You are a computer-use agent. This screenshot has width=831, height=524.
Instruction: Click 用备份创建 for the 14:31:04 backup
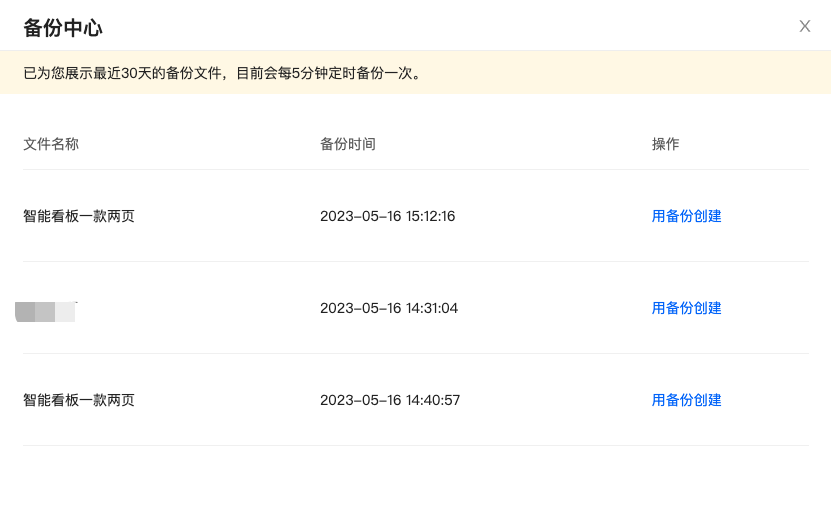pyautogui.click(x=686, y=308)
